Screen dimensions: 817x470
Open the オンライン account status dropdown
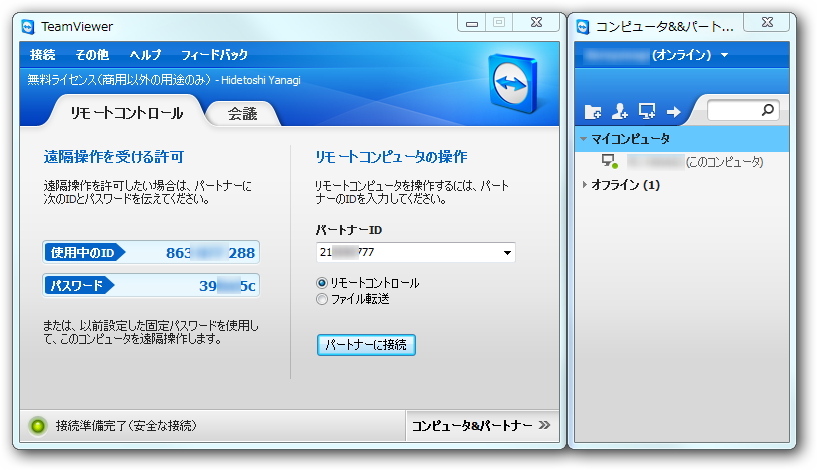coord(724,55)
